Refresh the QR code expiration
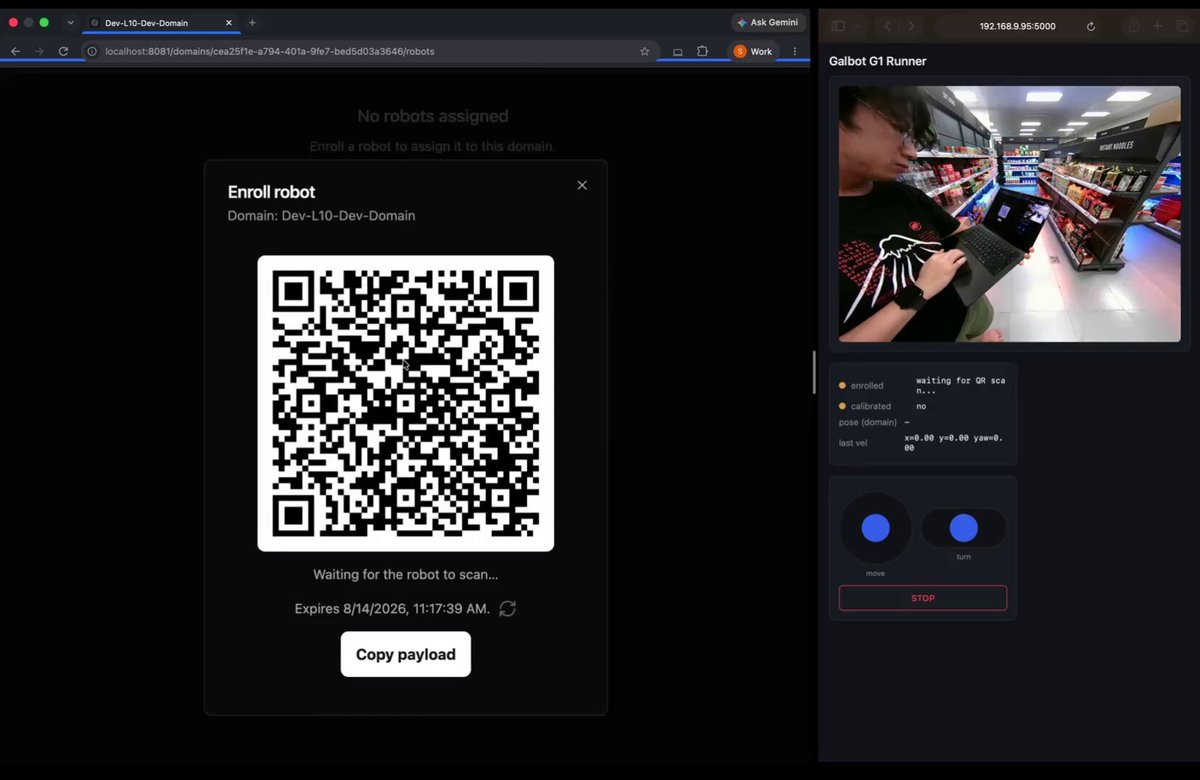1200x780 pixels. (508, 608)
